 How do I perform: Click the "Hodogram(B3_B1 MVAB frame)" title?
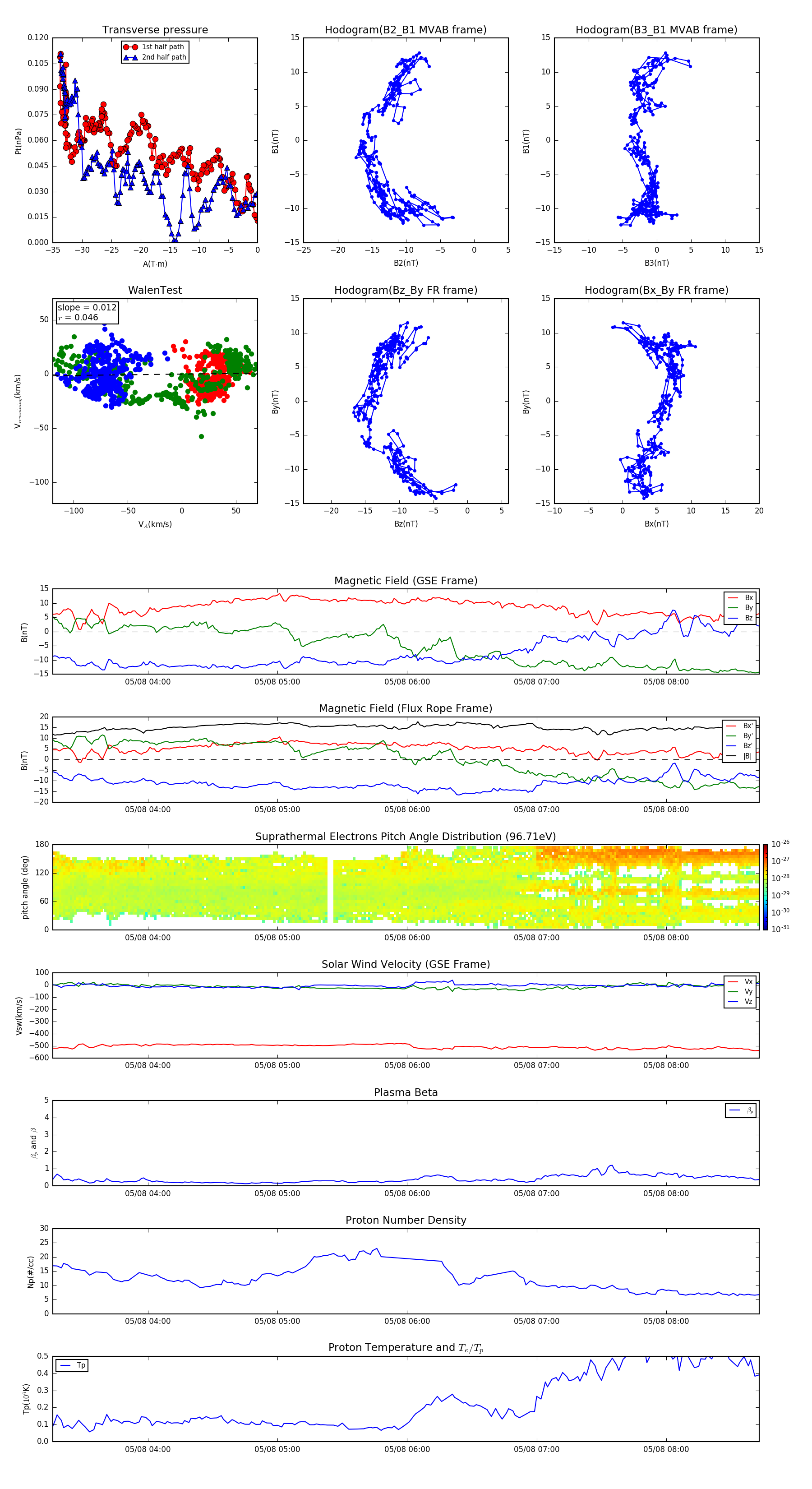656,29
